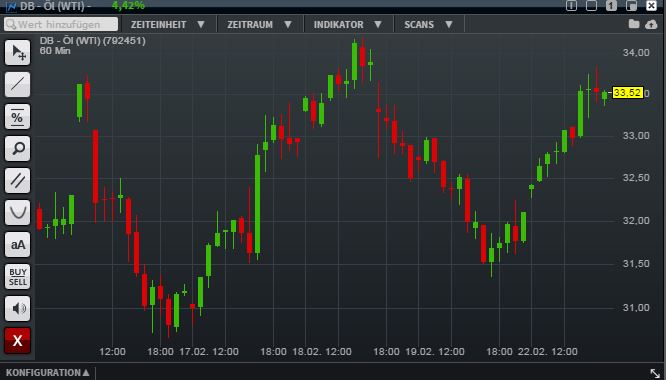
Task: Open the INDIKATOR dropdown menu
Action: pyautogui.click(x=348, y=25)
